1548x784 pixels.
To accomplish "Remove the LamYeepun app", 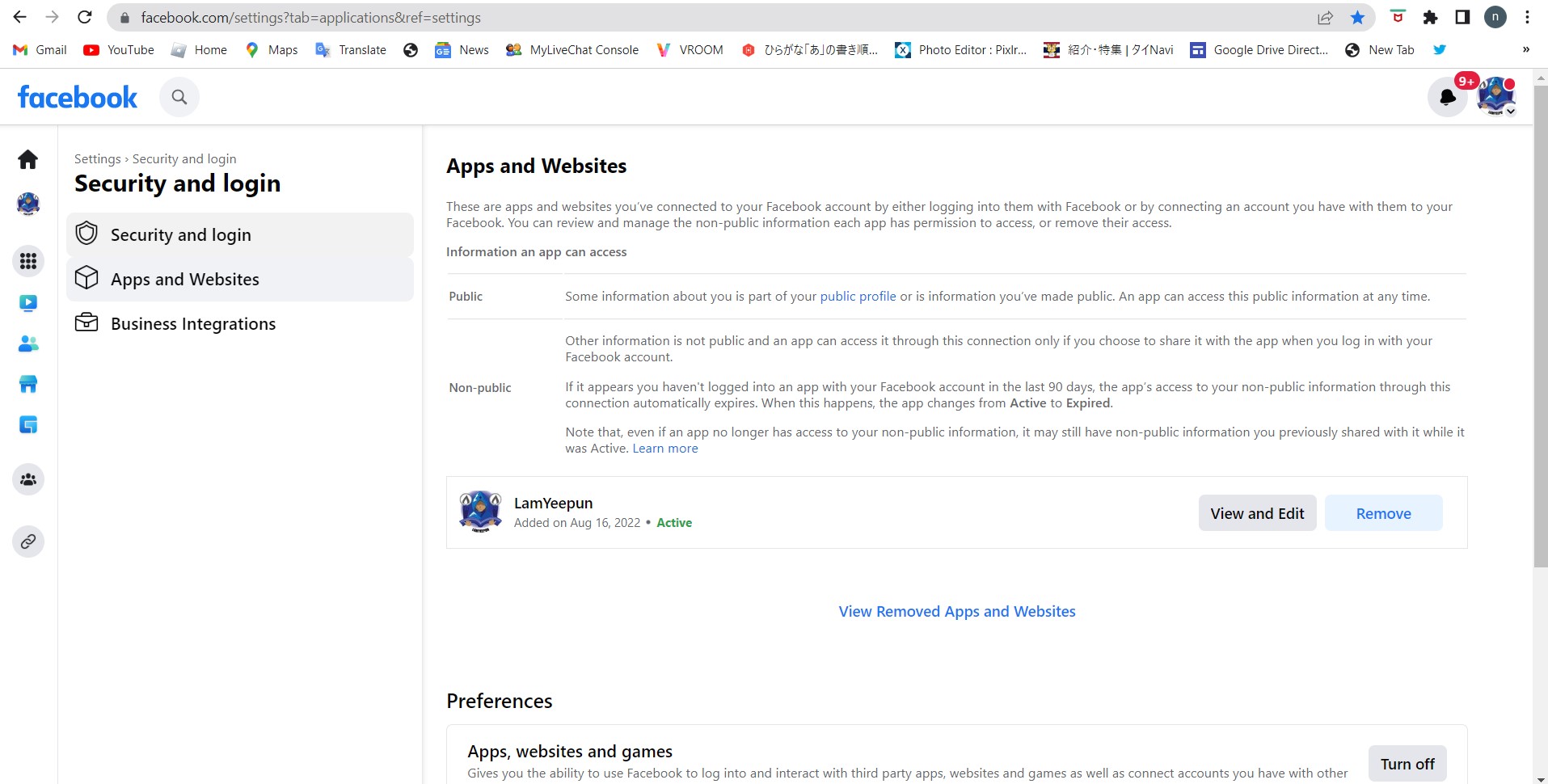I will point(1383,513).
